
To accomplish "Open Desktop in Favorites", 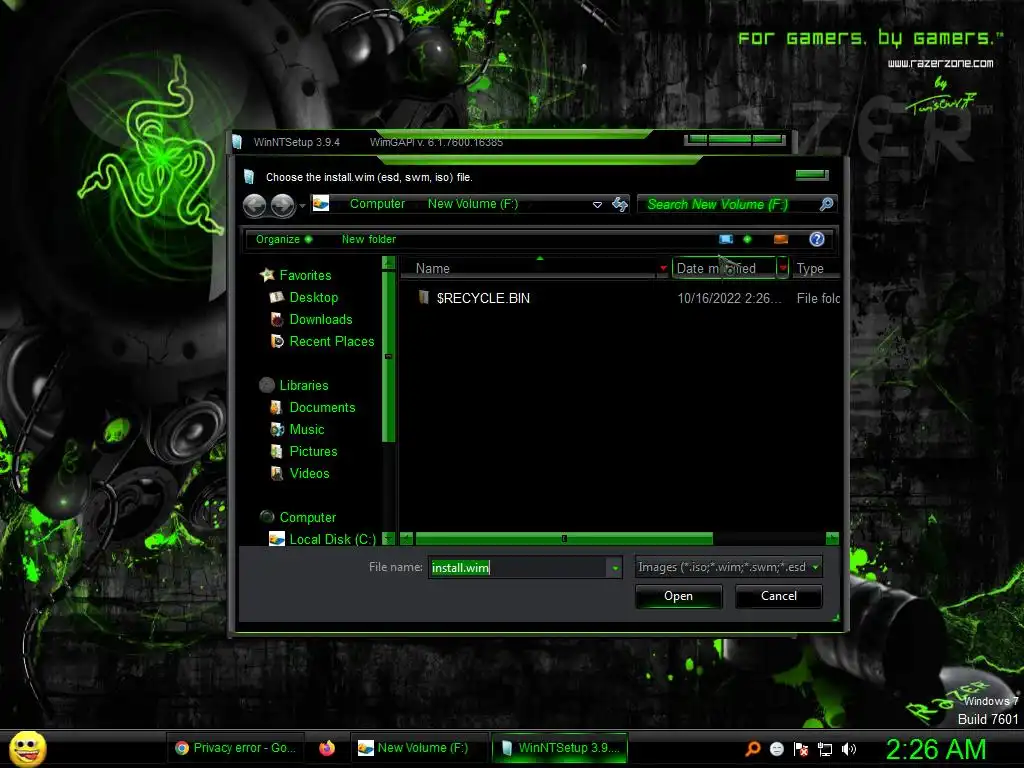I will tap(313, 297).
